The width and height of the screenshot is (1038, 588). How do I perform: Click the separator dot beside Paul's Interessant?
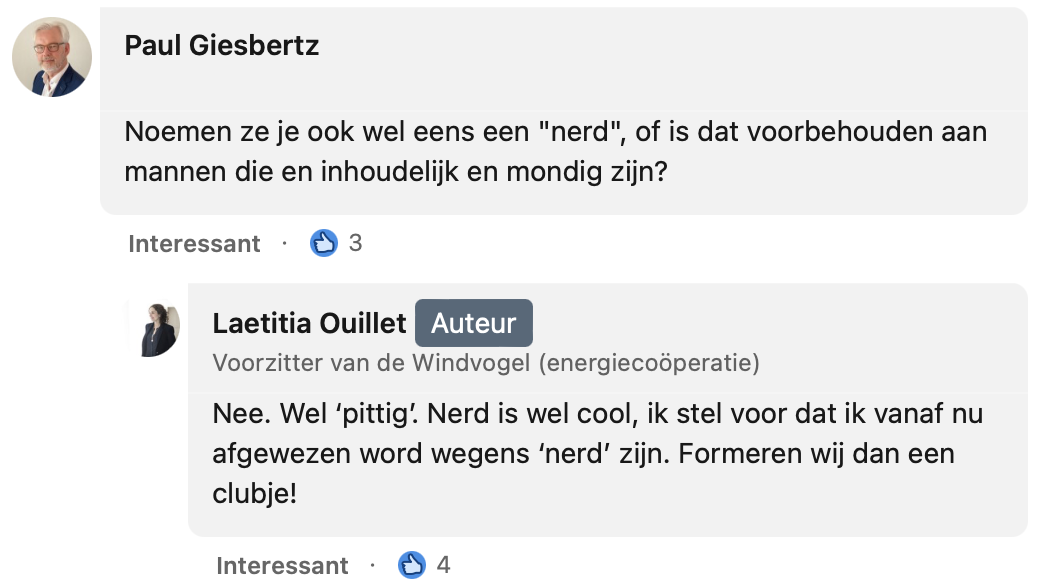(x=284, y=243)
